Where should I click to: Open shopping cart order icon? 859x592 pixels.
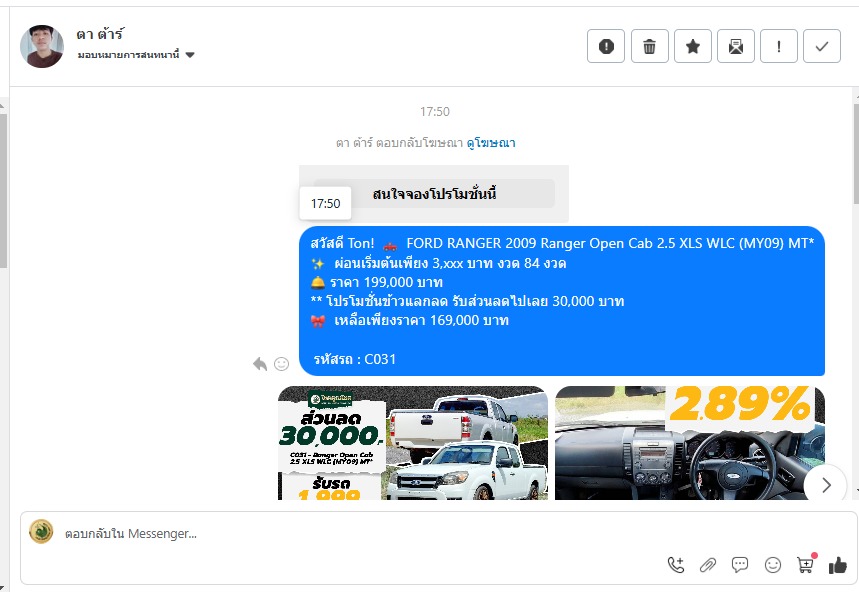805,565
